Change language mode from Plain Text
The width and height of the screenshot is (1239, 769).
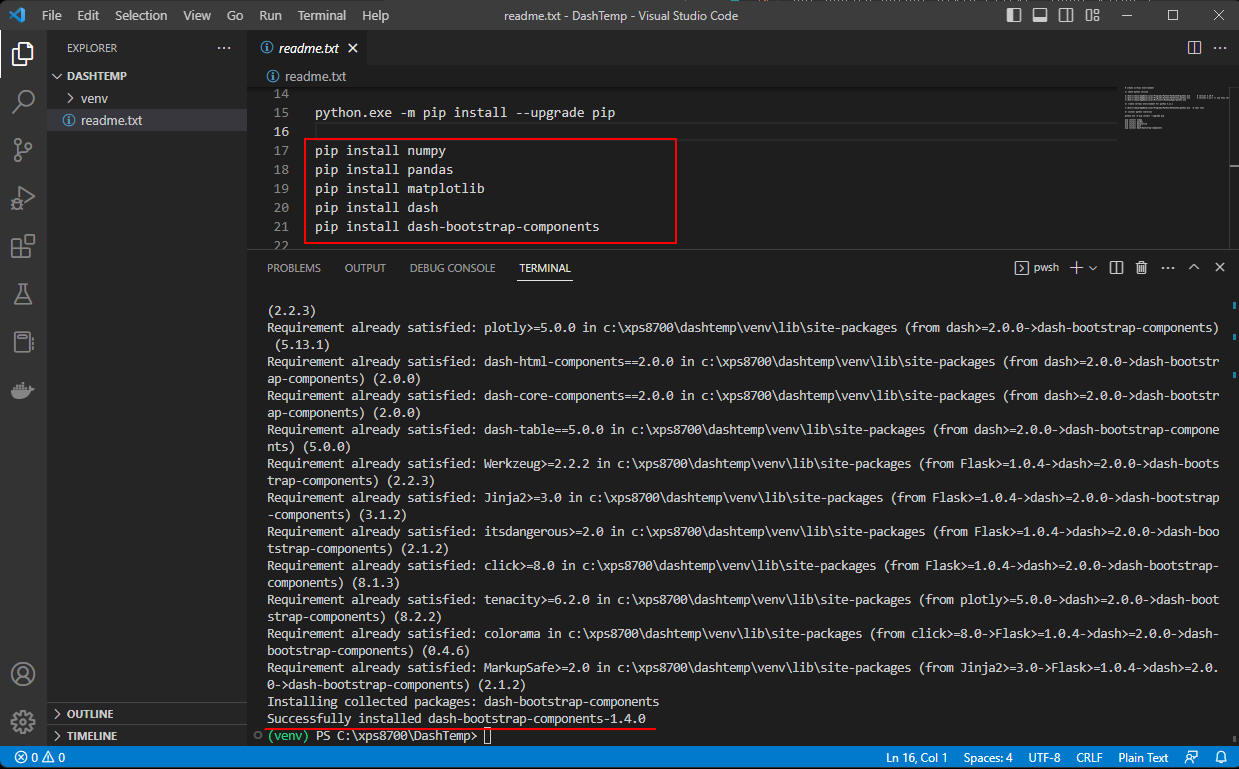point(1143,758)
